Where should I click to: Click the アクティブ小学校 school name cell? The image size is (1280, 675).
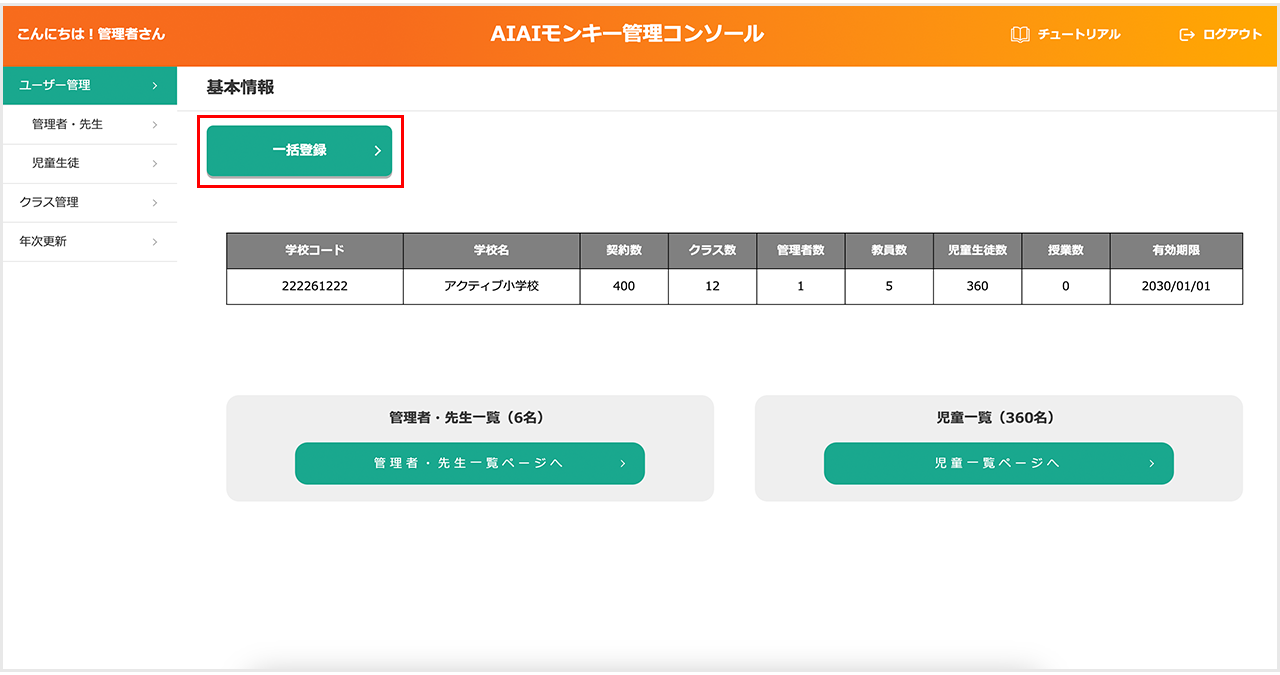coord(491,286)
